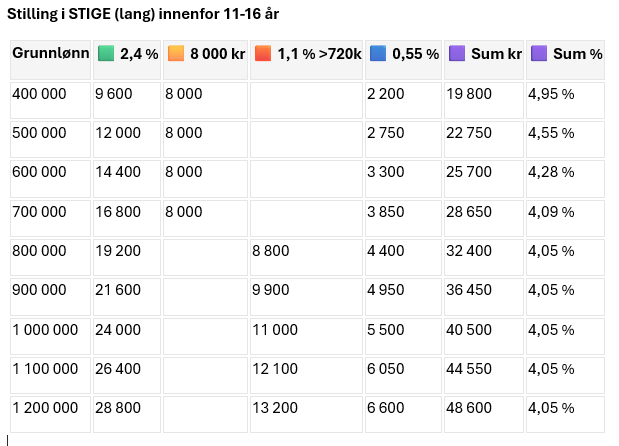Click the purple square beside Sum %

click(x=539, y=53)
